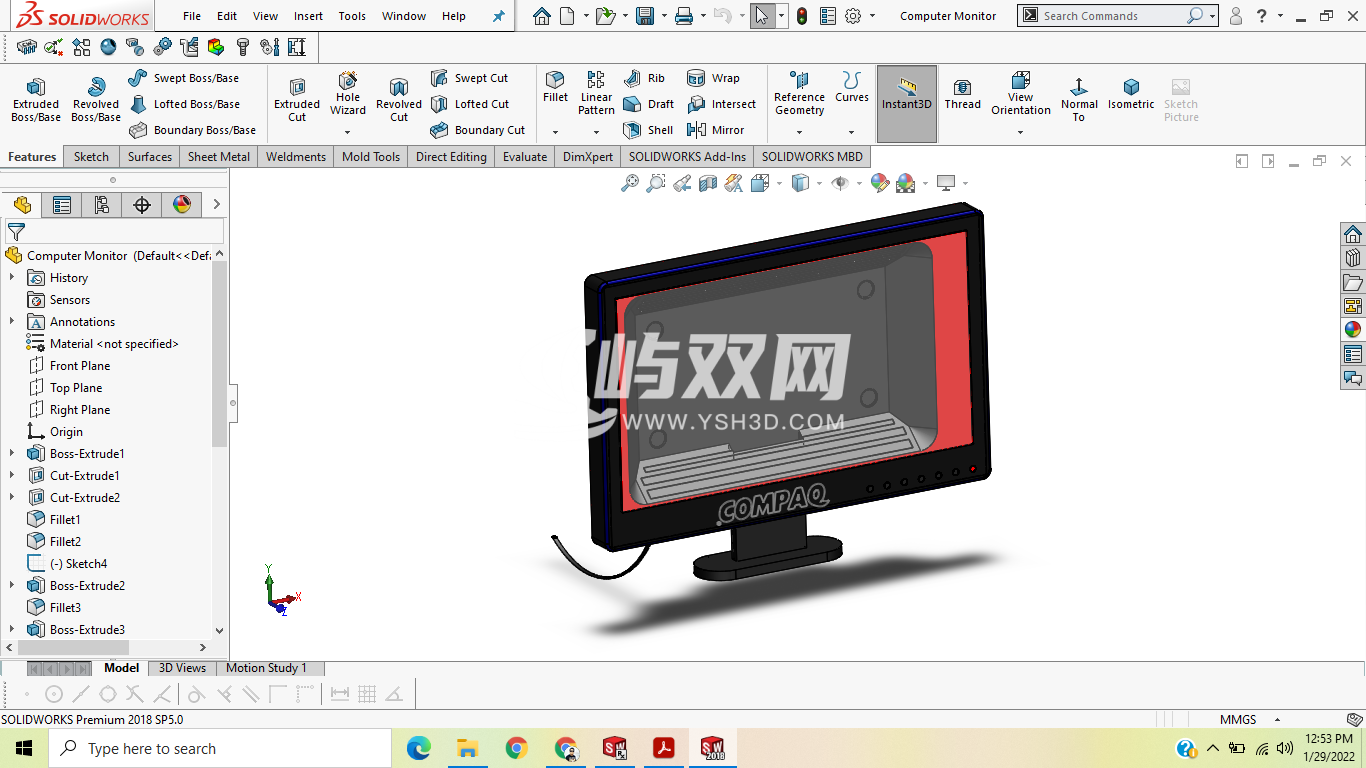Select the Draft feature tool
Screen dimensions: 1366x768
[x=649, y=104]
